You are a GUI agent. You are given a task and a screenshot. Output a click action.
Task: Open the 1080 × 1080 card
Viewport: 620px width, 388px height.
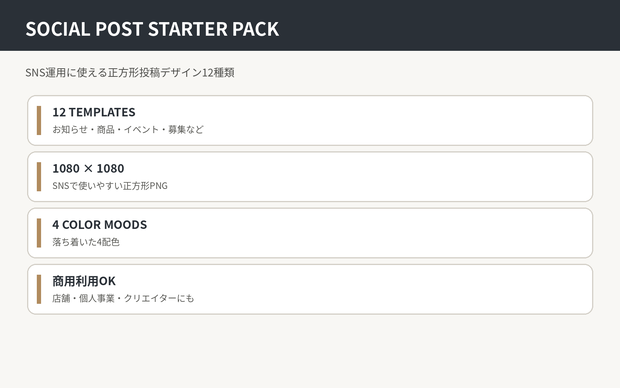310,176
